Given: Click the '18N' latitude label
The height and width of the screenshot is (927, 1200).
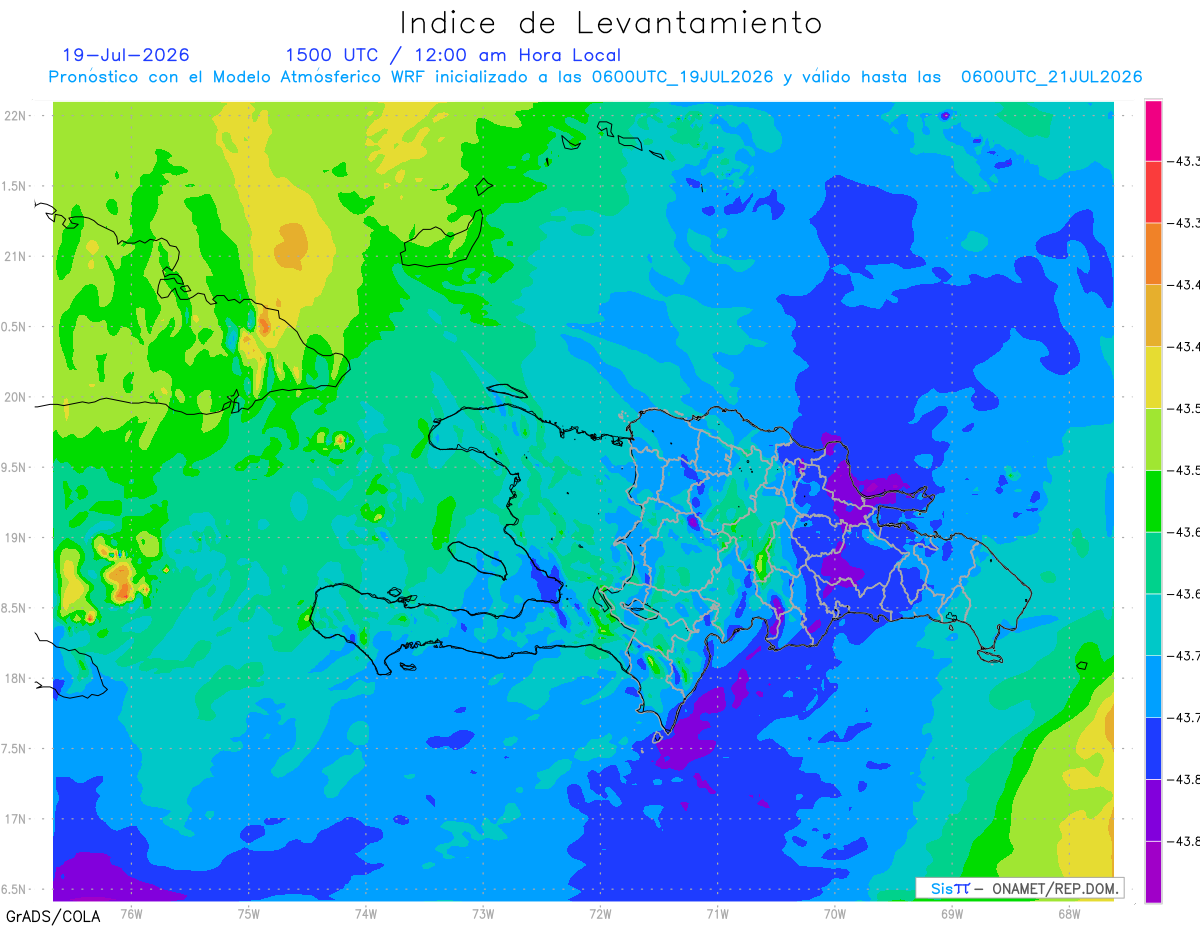Looking at the screenshot, I should tap(16, 678).
